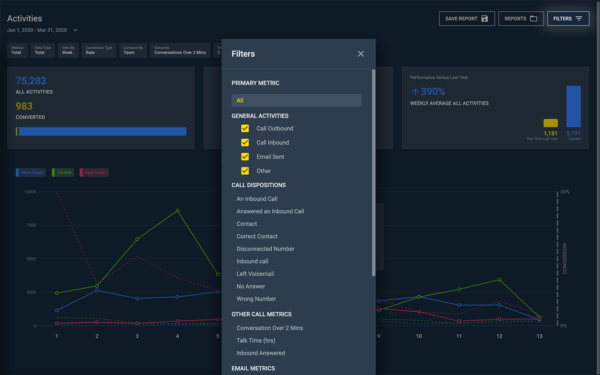
Task: Expand the date range chevron
Action: click(75, 30)
